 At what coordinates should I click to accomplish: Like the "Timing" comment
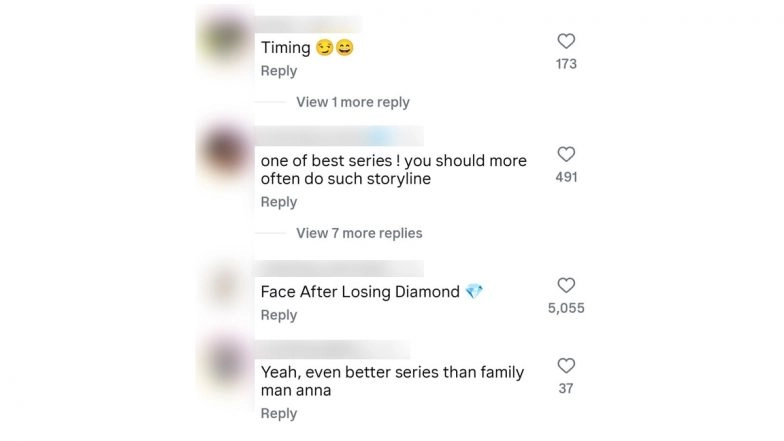click(566, 42)
